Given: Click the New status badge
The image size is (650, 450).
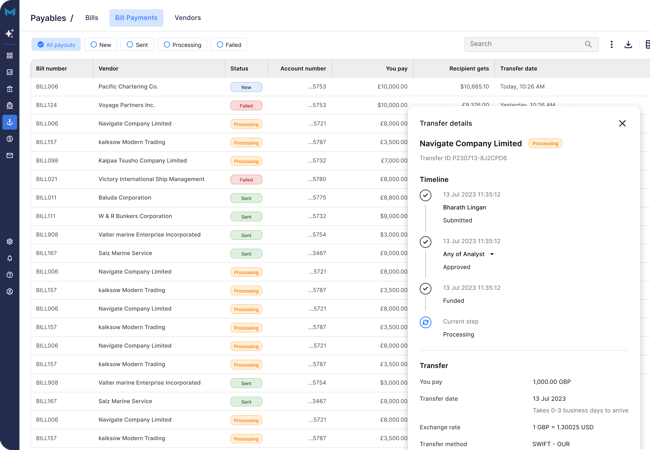Looking at the screenshot, I should point(246,87).
